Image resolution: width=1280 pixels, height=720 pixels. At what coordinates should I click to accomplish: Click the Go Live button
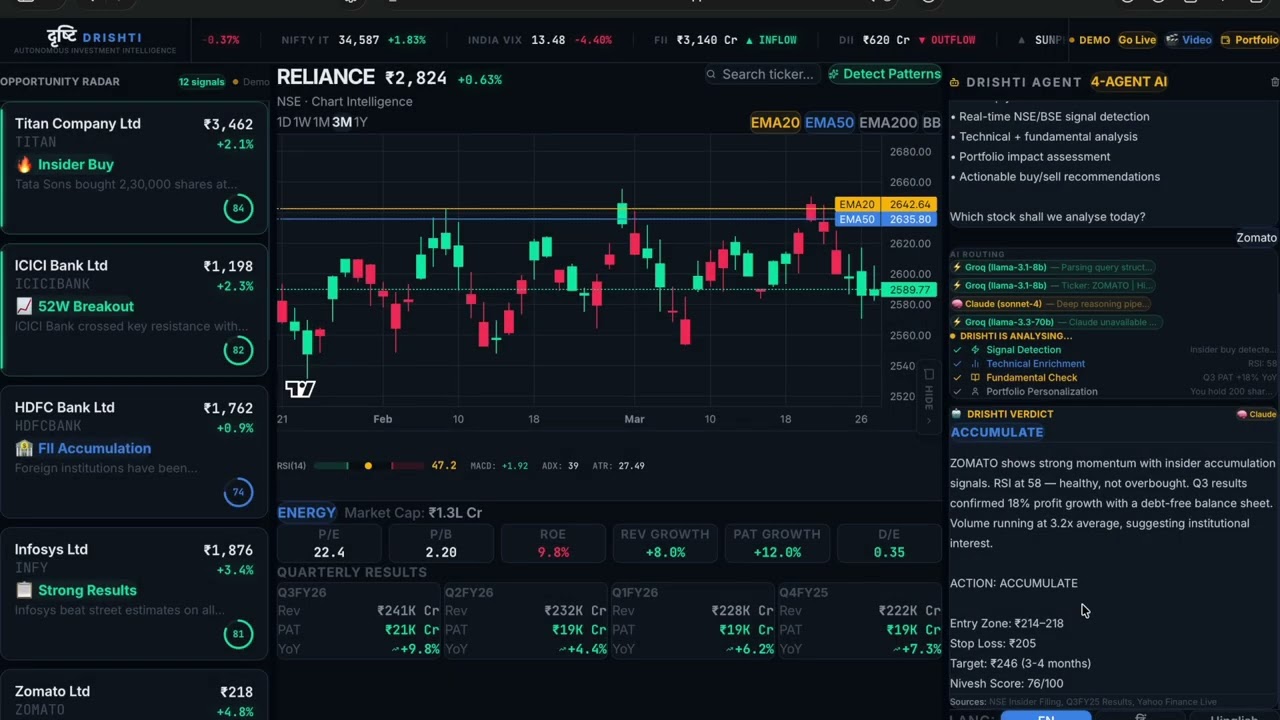click(1137, 40)
